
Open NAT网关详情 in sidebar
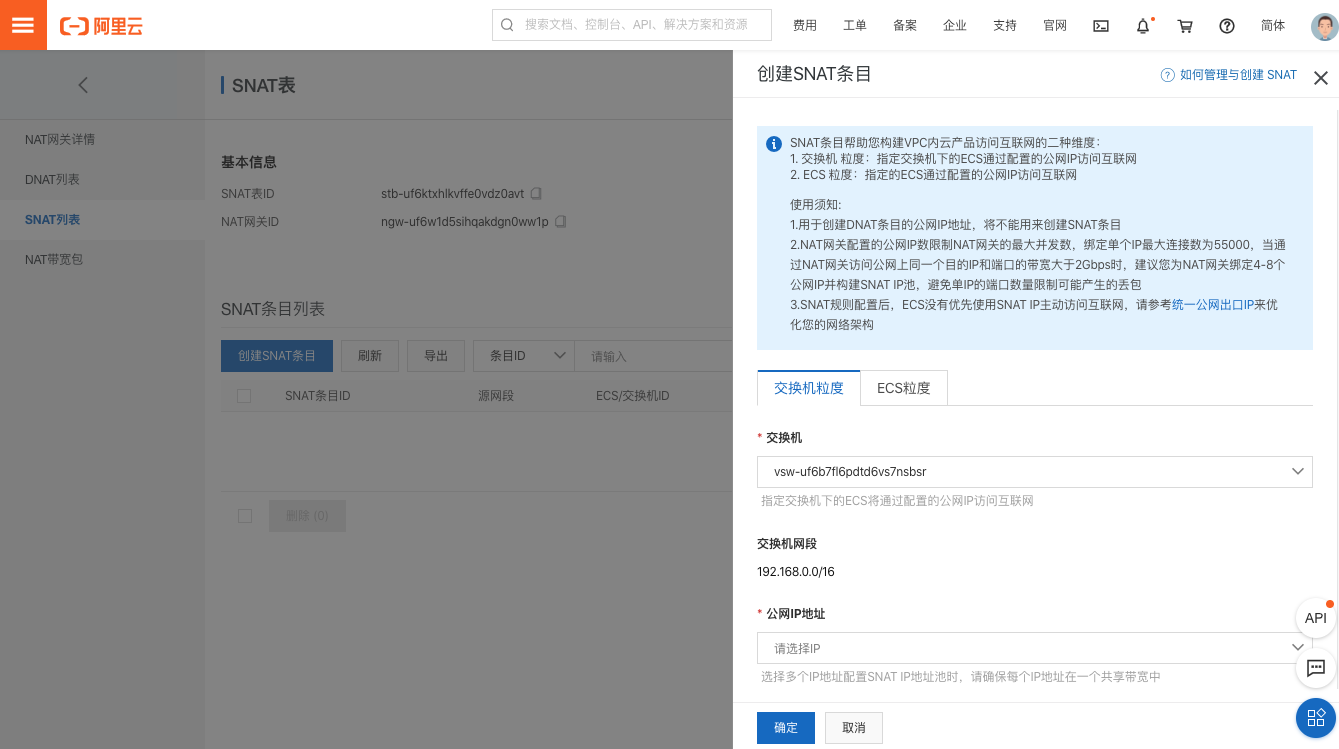60,139
